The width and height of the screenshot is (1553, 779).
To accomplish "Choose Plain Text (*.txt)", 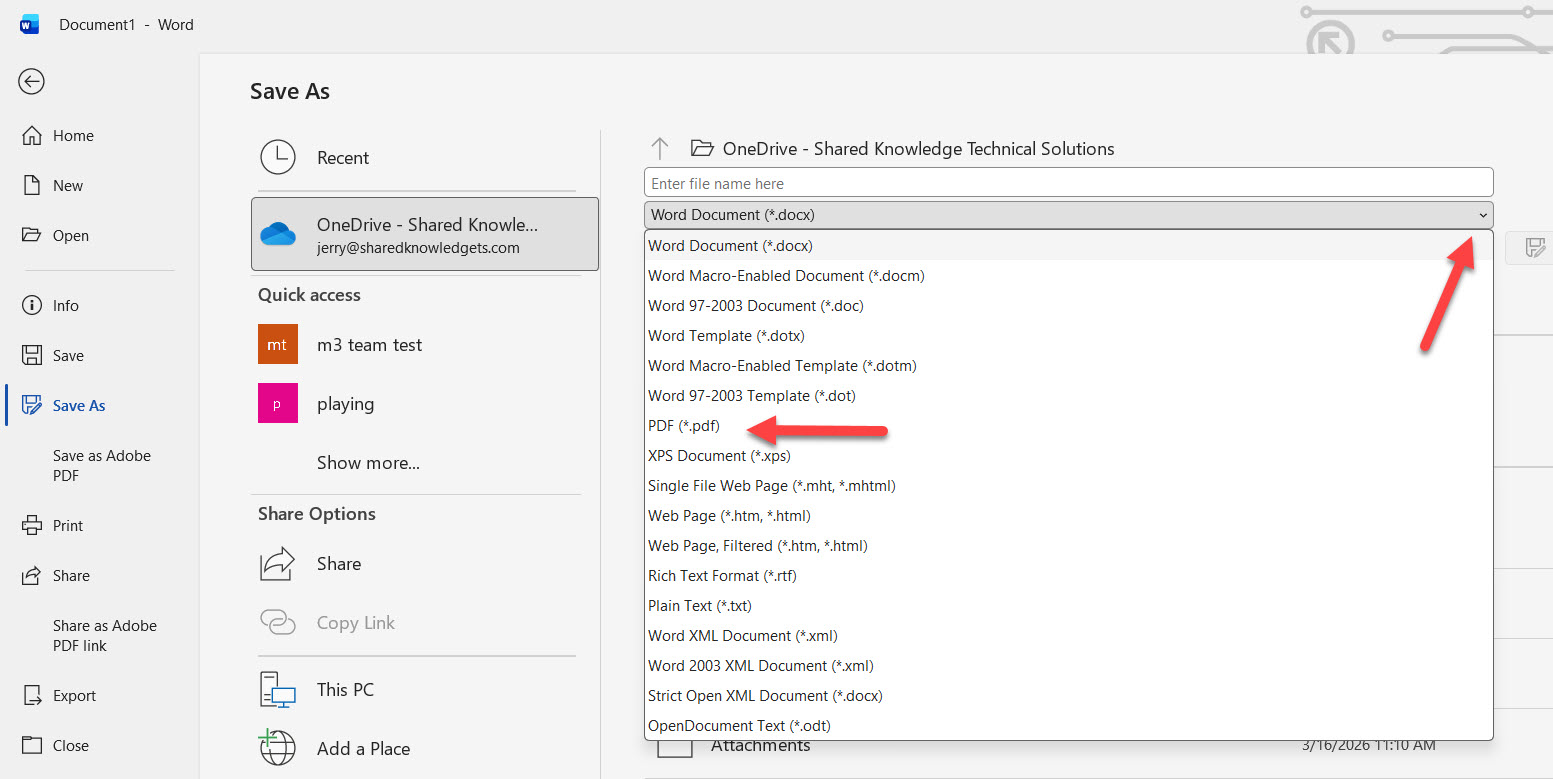I will 1068,606.
